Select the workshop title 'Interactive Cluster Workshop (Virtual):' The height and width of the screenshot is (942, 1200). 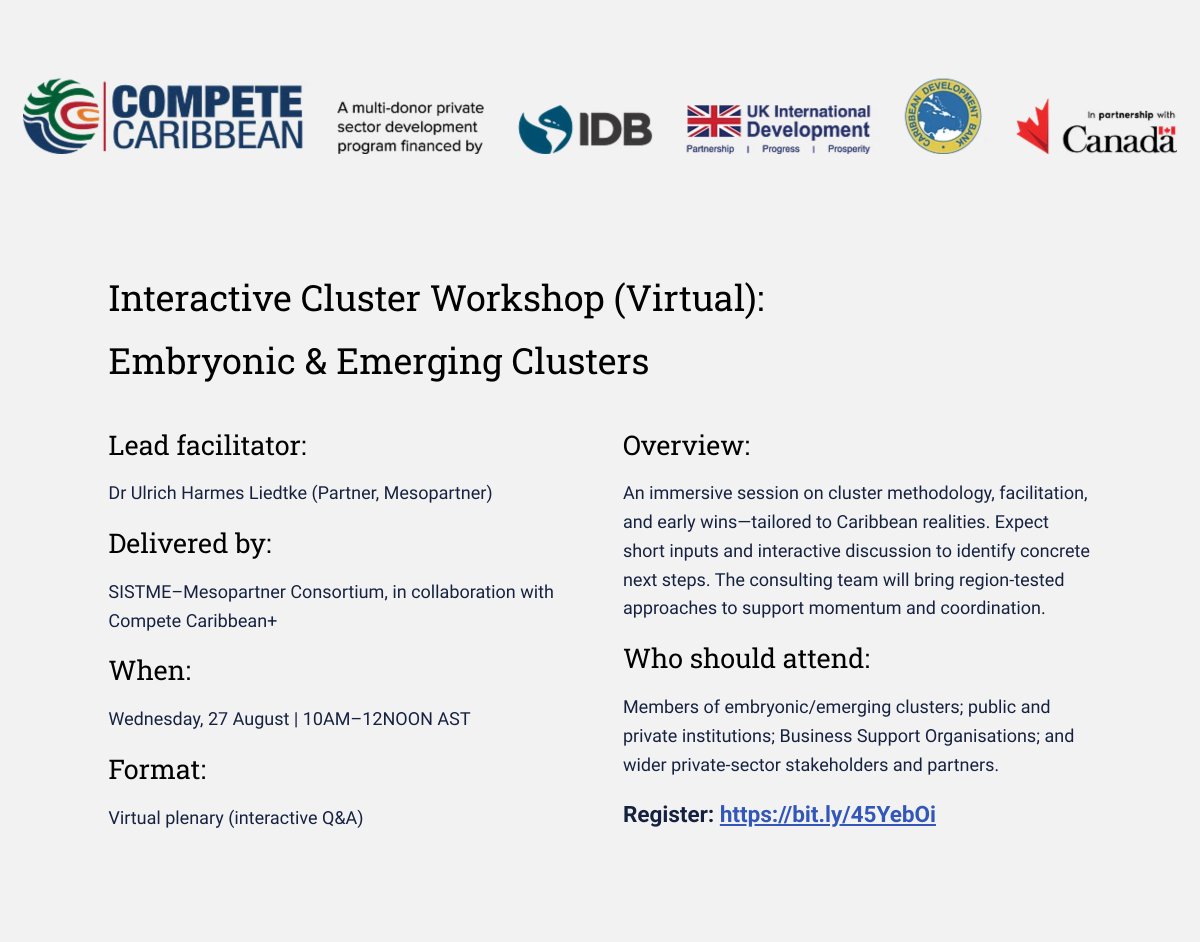pos(436,299)
